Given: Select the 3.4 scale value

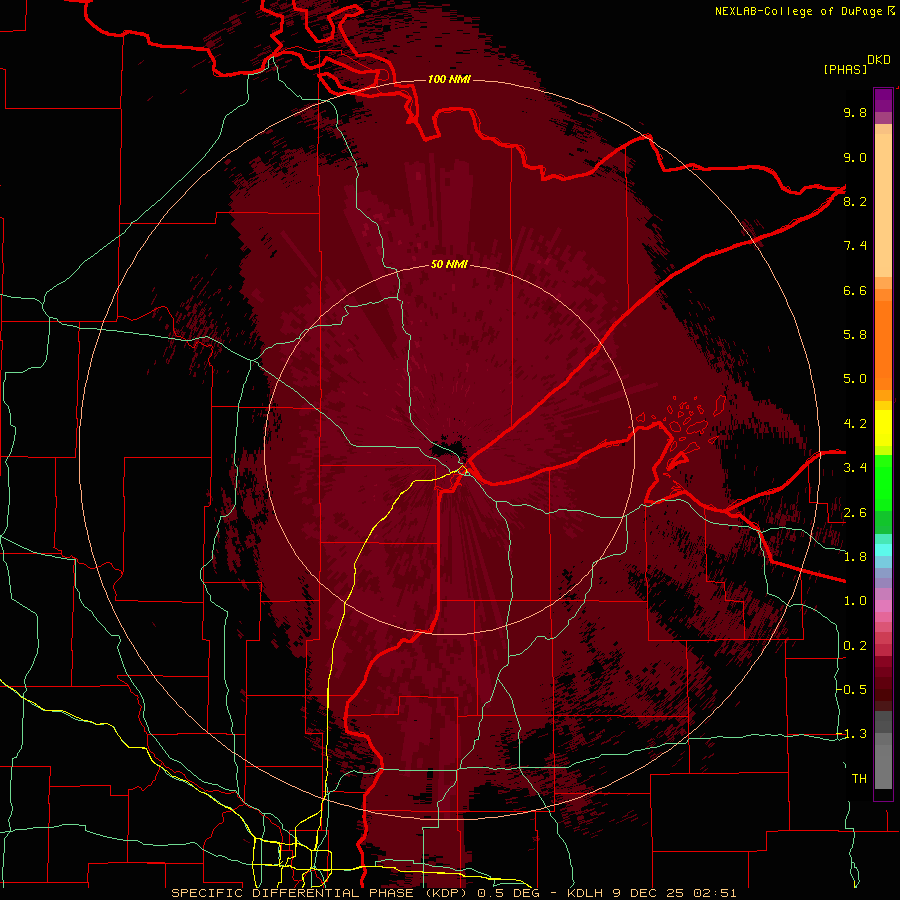Looking at the screenshot, I should (855, 468).
